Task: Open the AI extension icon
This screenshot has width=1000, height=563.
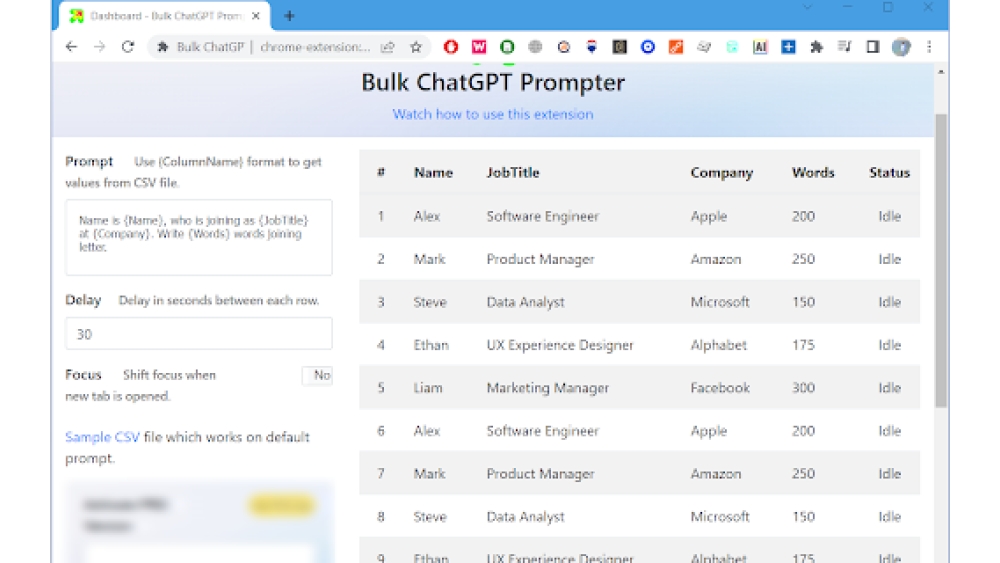Action: 760,47
